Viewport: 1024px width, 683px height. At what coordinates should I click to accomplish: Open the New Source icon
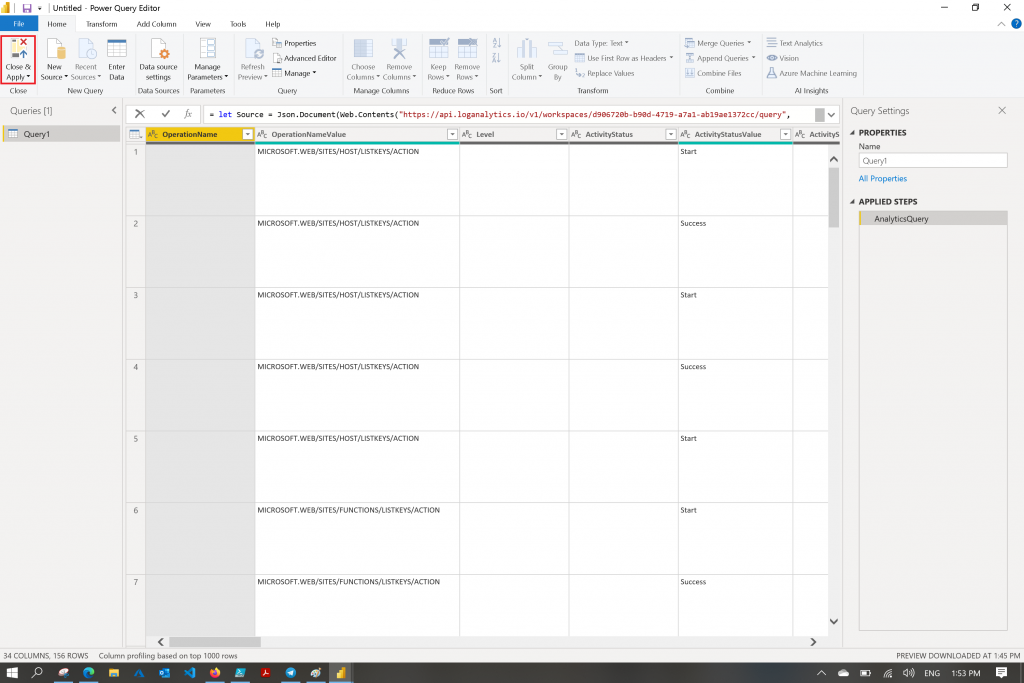click(x=54, y=50)
